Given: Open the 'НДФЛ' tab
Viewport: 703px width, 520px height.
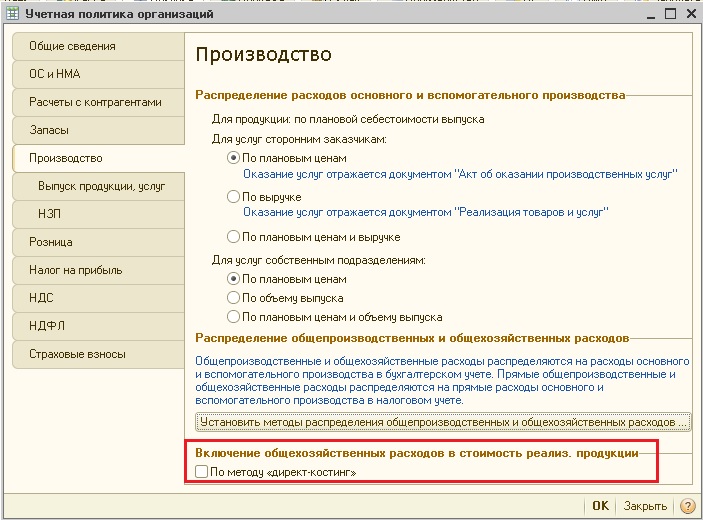Looking at the screenshot, I should pyautogui.click(x=99, y=326).
